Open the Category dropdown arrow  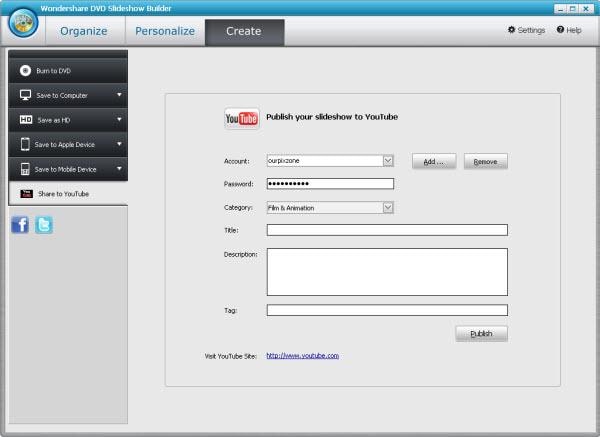[x=388, y=208]
